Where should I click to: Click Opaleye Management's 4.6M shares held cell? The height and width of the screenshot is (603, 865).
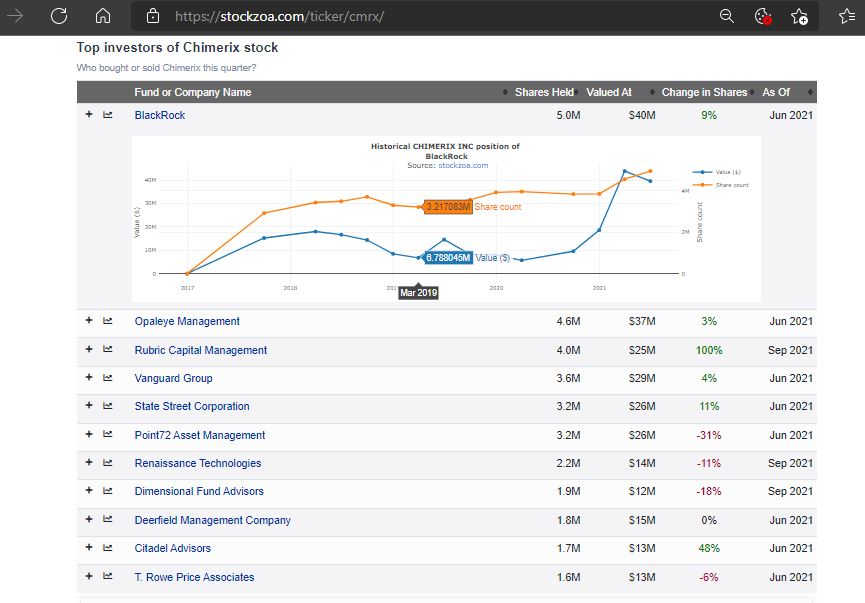[568, 321]
